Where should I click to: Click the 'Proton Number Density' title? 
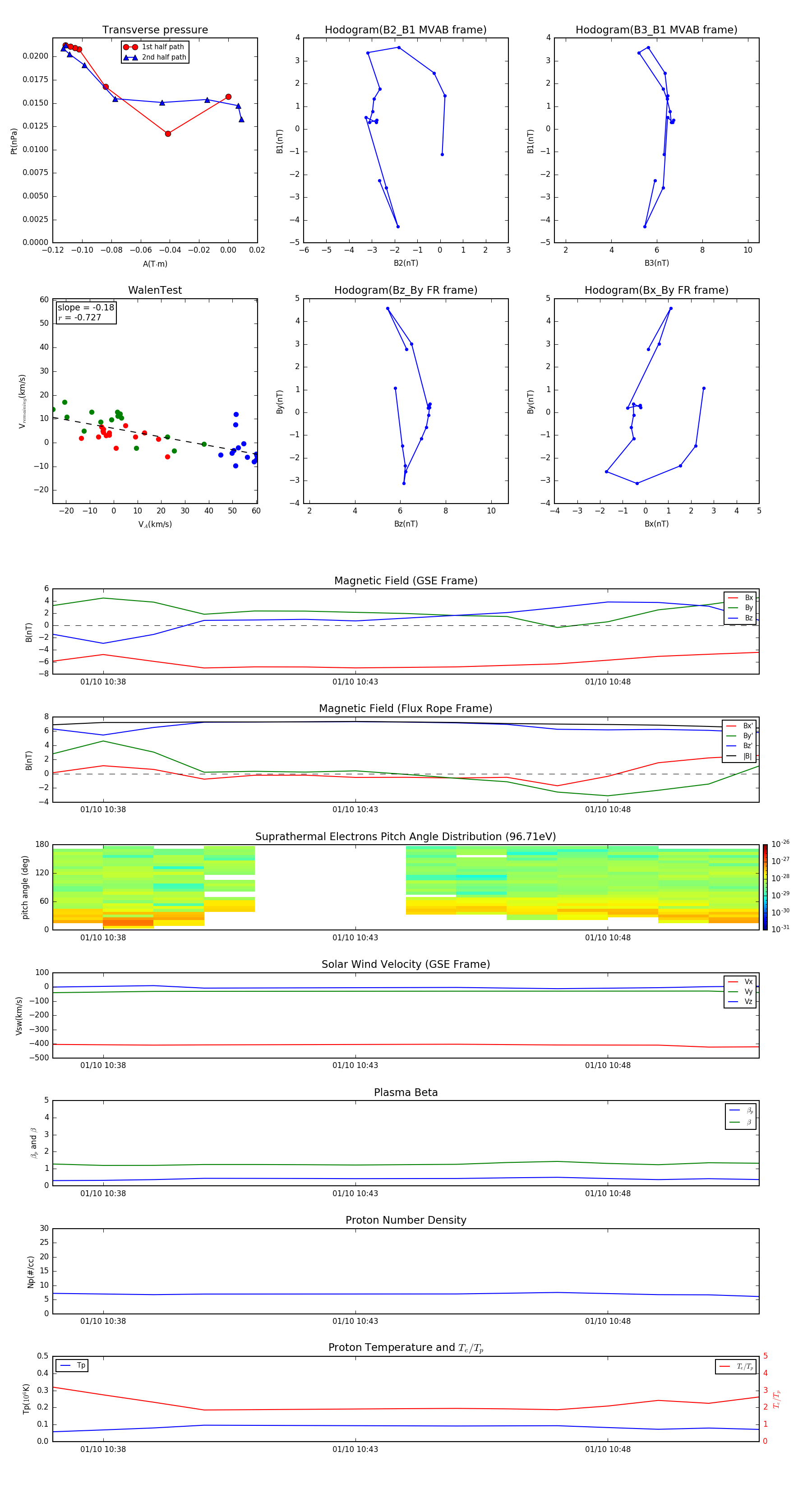point(406,1220)
